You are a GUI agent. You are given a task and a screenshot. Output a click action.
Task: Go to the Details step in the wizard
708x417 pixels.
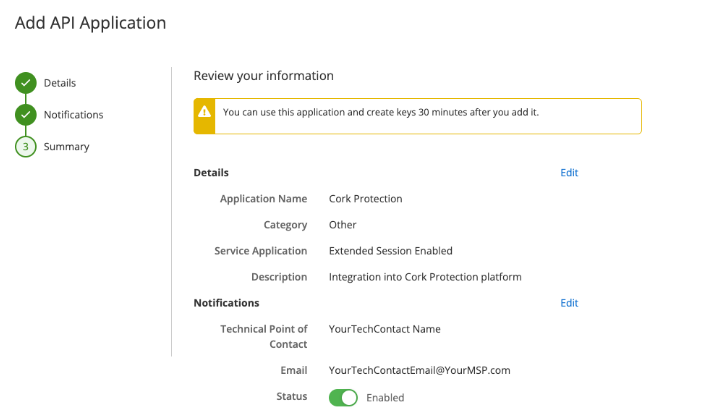60,83
